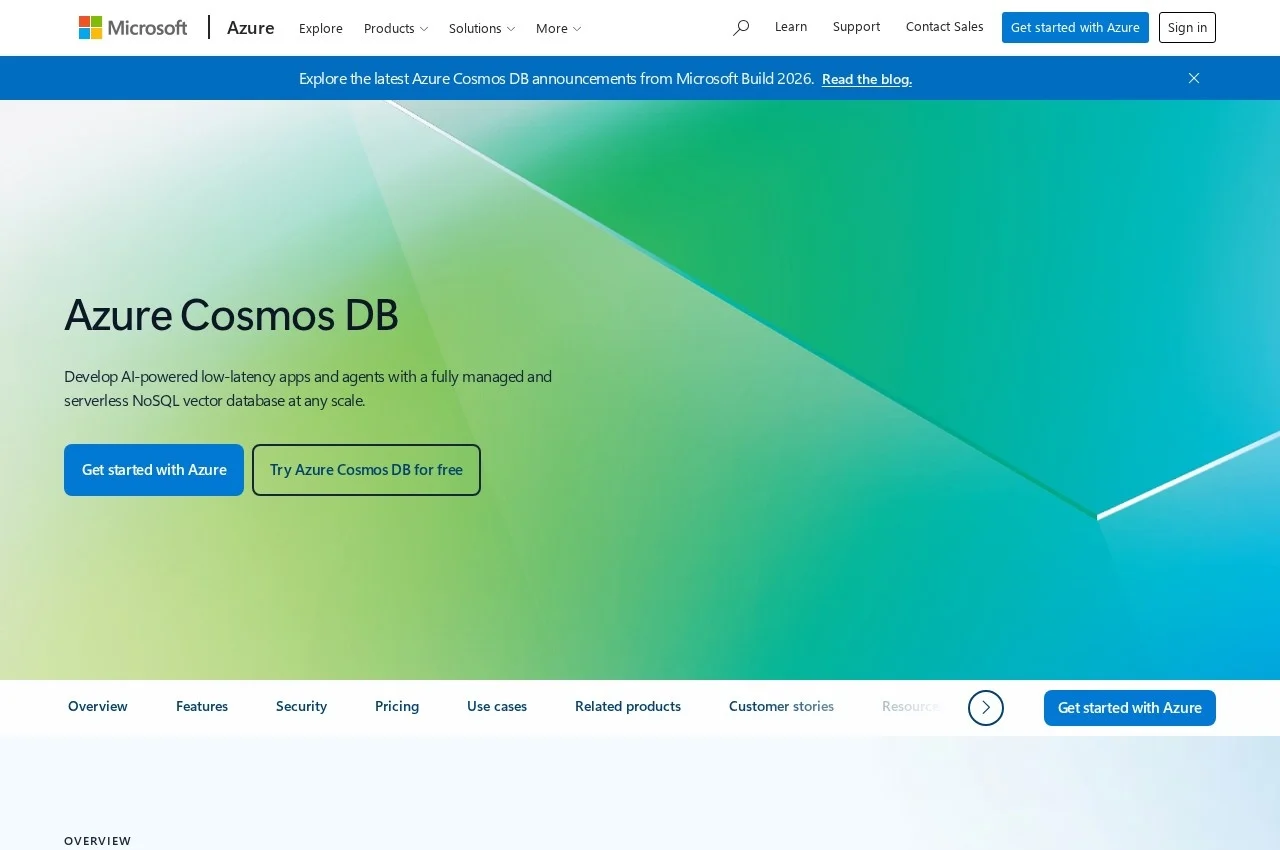Open the Customer stories tab

click(781, 707)
